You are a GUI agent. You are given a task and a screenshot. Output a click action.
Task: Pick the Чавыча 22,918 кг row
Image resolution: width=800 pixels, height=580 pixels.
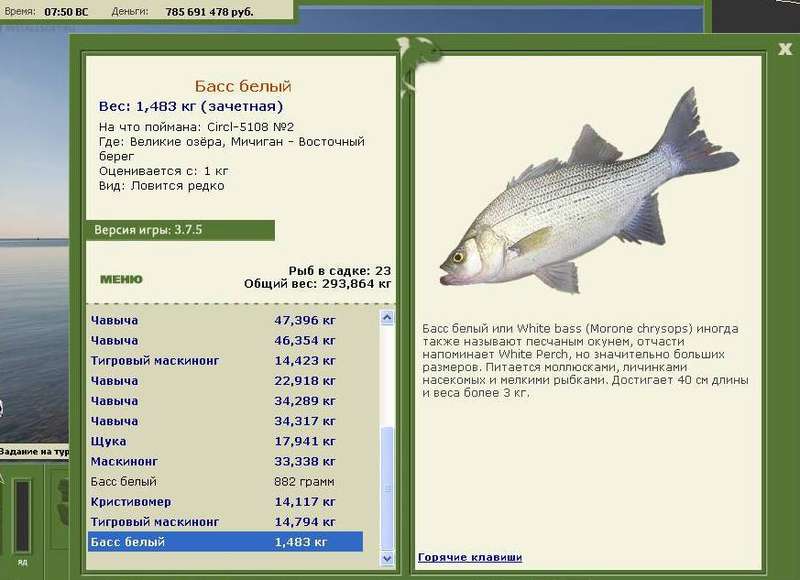point(225,381)
